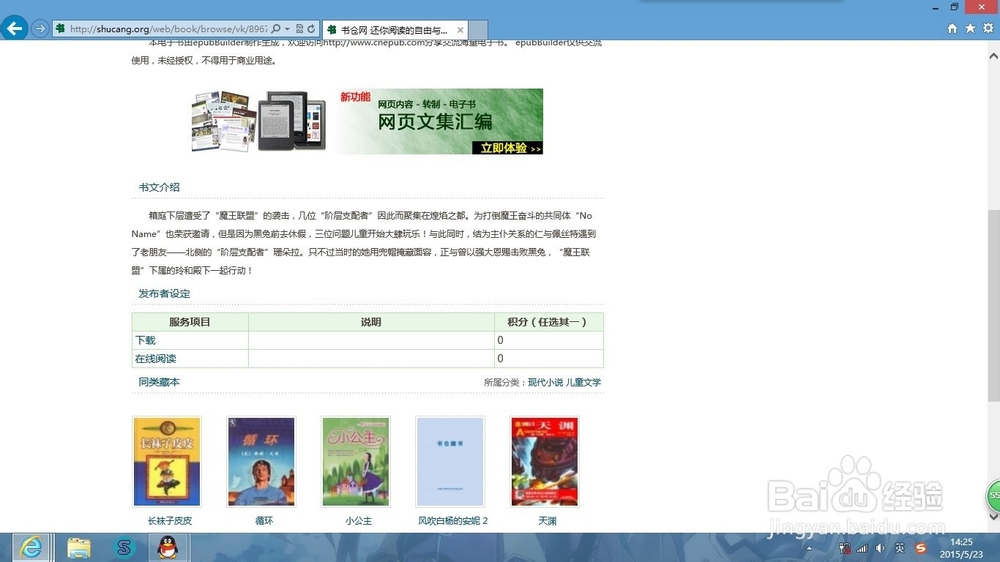Screen dimensions: 1000x562
Task: Click the 说明 table header
Action: (371, 322)
